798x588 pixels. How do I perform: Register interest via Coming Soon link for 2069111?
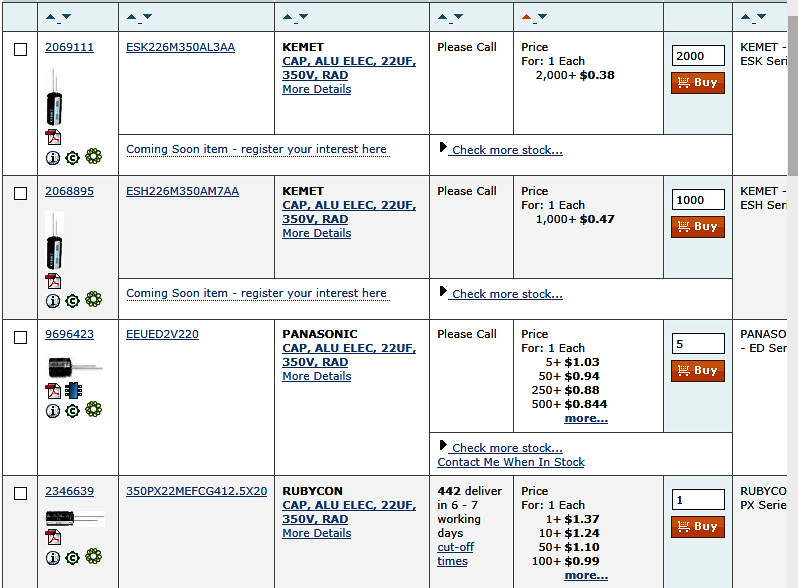coord(256,149)
